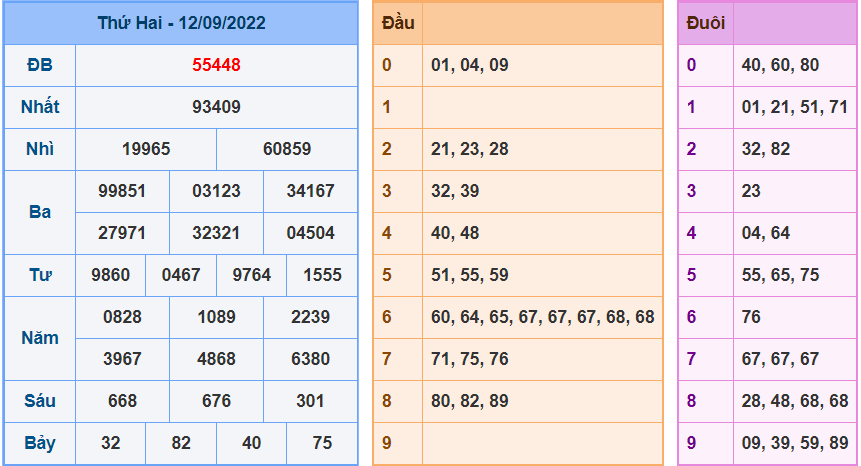The width and height of the screenshot is (861, 466).
Task: Select fourth prize number 9764
Action: pyautogui.click(x=251, y=275)
